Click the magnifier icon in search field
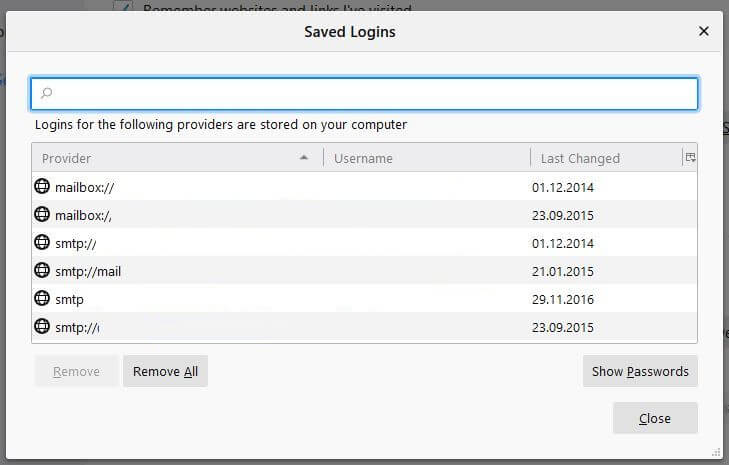The height and width of the screenshot is (465, 729). click(46, 93)
